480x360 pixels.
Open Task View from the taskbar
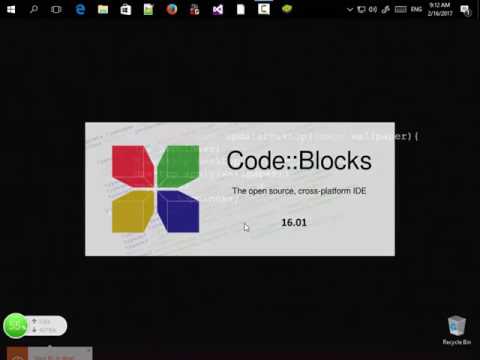56,9
